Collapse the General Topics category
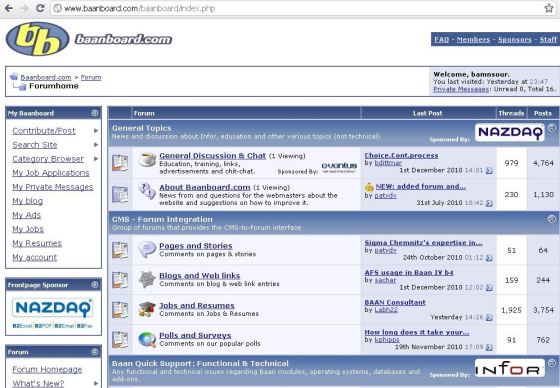560x388 pixels. (552, 127)
